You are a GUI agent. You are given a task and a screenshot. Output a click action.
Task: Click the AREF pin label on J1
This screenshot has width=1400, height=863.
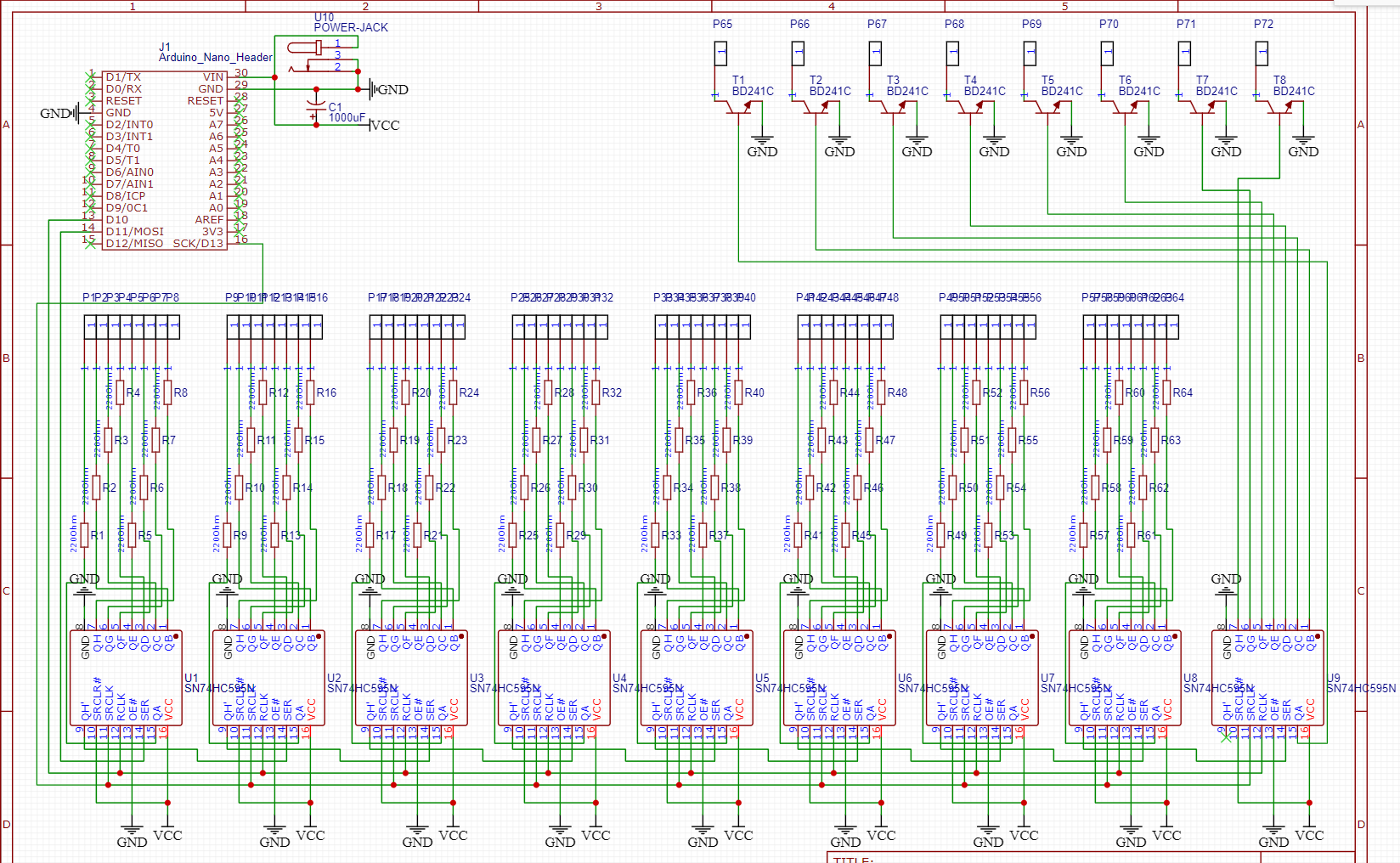tap(212, 219)
